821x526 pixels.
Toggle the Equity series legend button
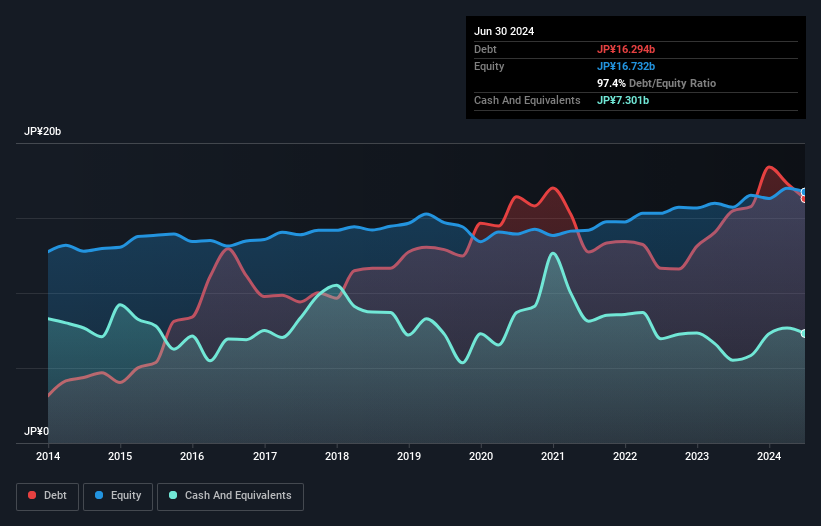(x=118, y=496)
